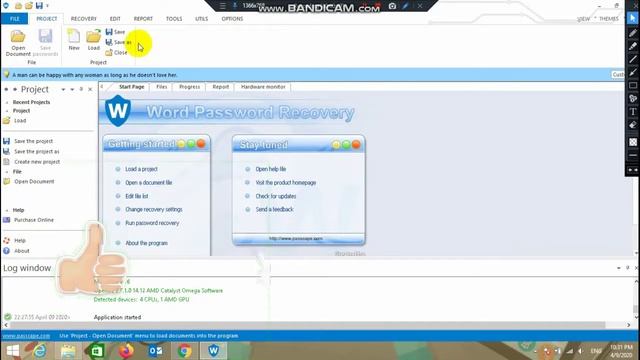Image resolution: width=640 pixels, height=360 pixels.
Task: Open the Windows Start menu
Action: (13, 351)
